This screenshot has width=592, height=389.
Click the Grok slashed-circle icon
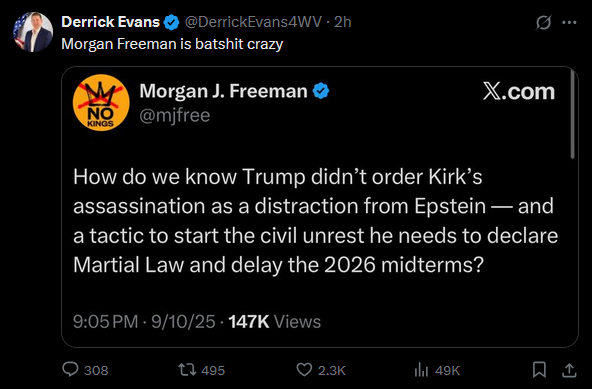(544, 23)
